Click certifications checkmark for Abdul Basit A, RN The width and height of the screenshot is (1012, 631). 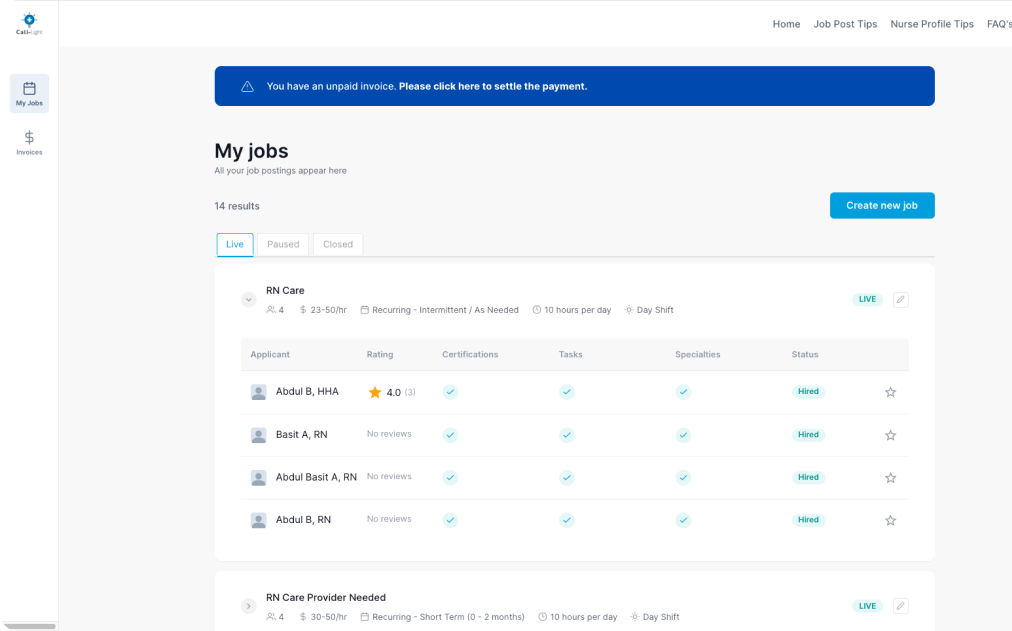tap(450, 477)
